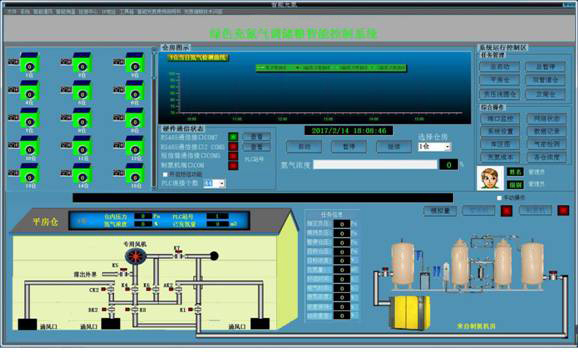Viewport: 578px width, 361px height.
Task: Click the 专用风机 fan icon
Action: pos(136,256)
